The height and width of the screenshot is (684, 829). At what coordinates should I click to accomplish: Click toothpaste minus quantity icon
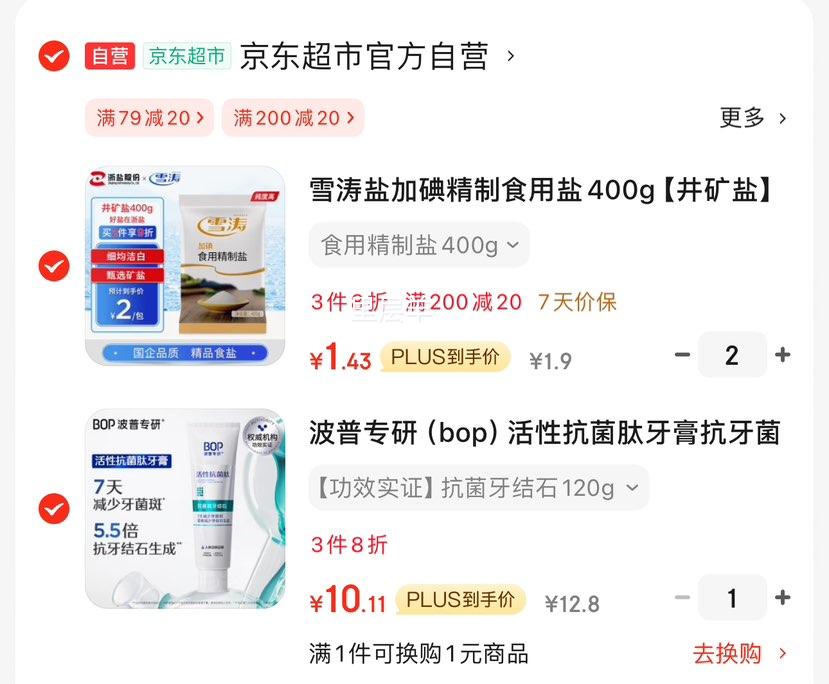tap(683, 597)
